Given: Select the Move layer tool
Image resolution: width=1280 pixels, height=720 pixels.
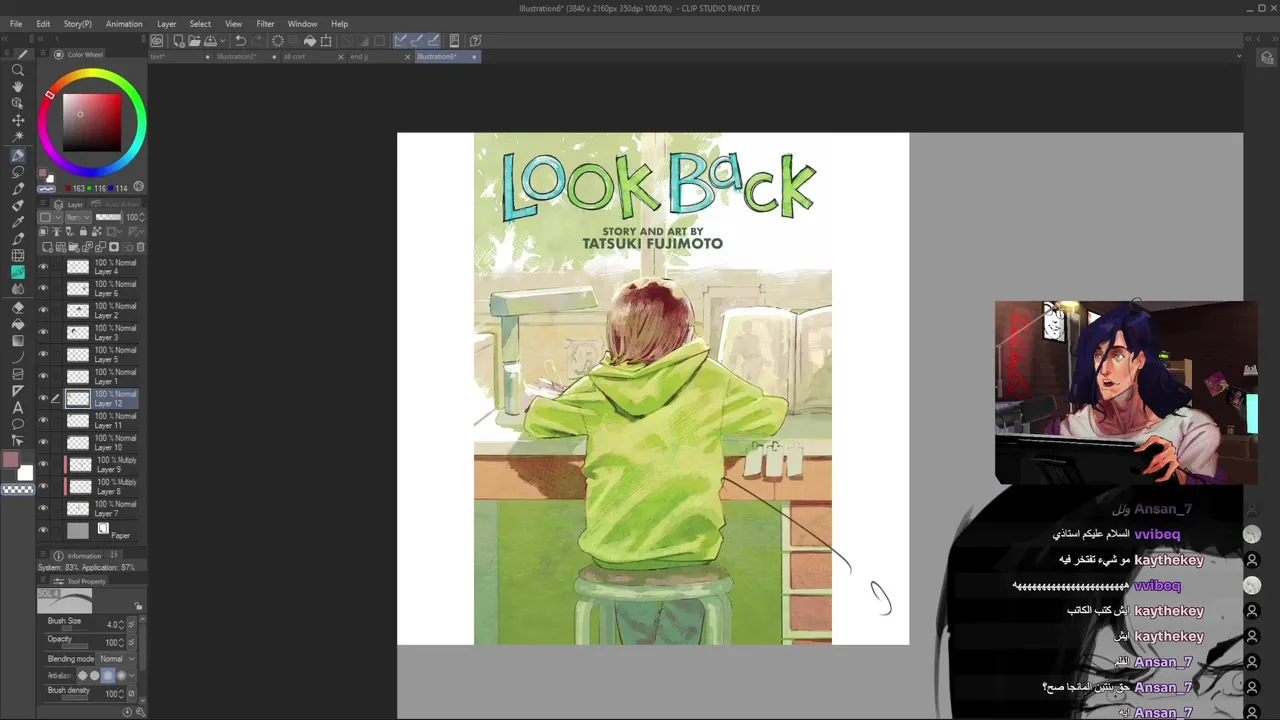Looking at the screenshot, I should click(x=18, y=120).
